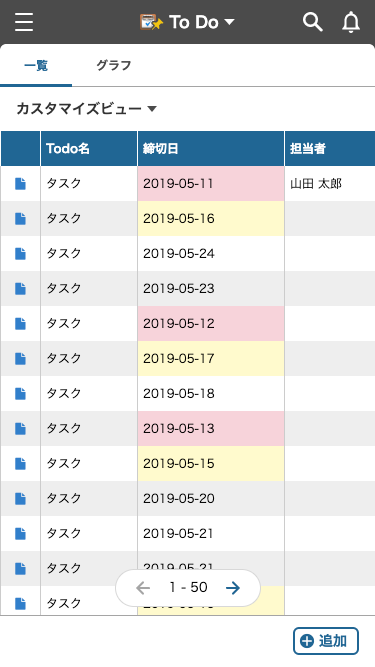
Task: Click the To Do app icon
Action: point(151,22)
